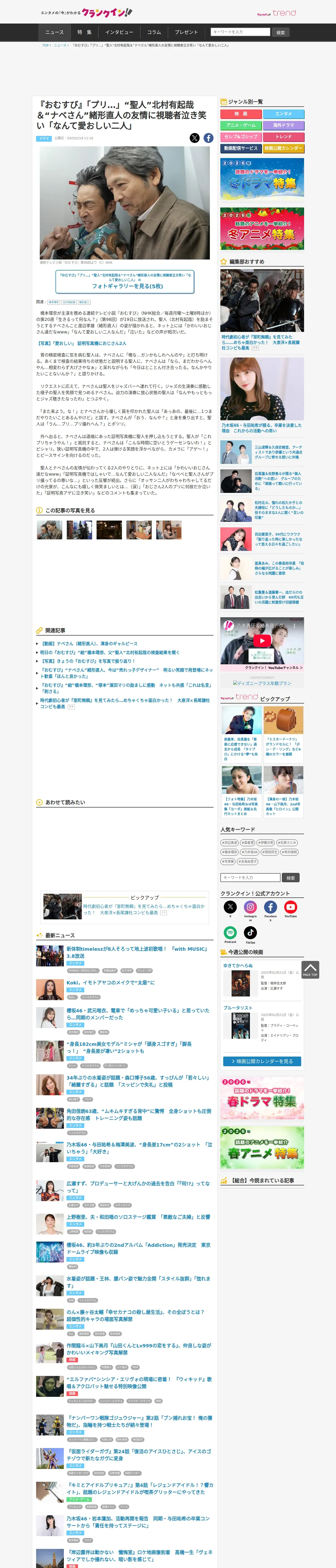Click header 検索 button
The width and height of the screenshot is (336, 1568).
coord(281,32)
